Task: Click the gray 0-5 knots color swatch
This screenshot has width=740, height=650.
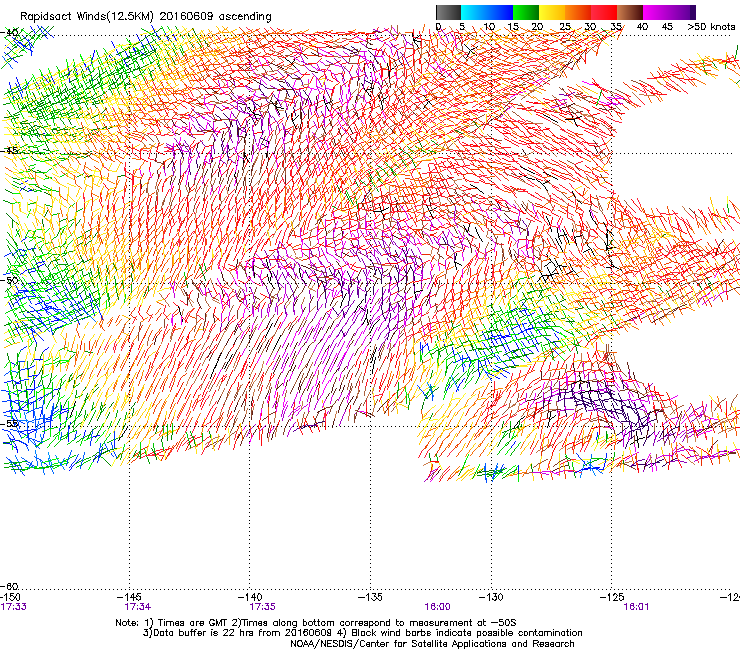Action: click(448, 12)
